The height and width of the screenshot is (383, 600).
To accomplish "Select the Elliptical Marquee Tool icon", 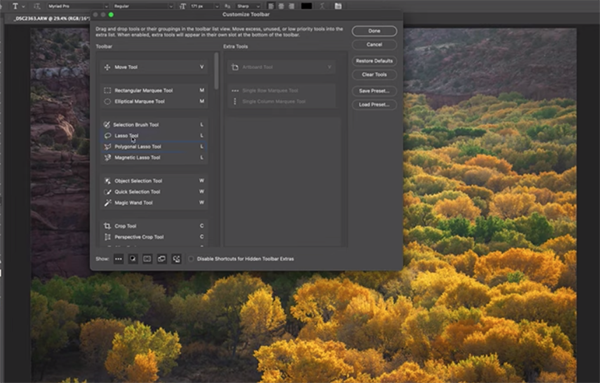I will click(x=107, y=101).
